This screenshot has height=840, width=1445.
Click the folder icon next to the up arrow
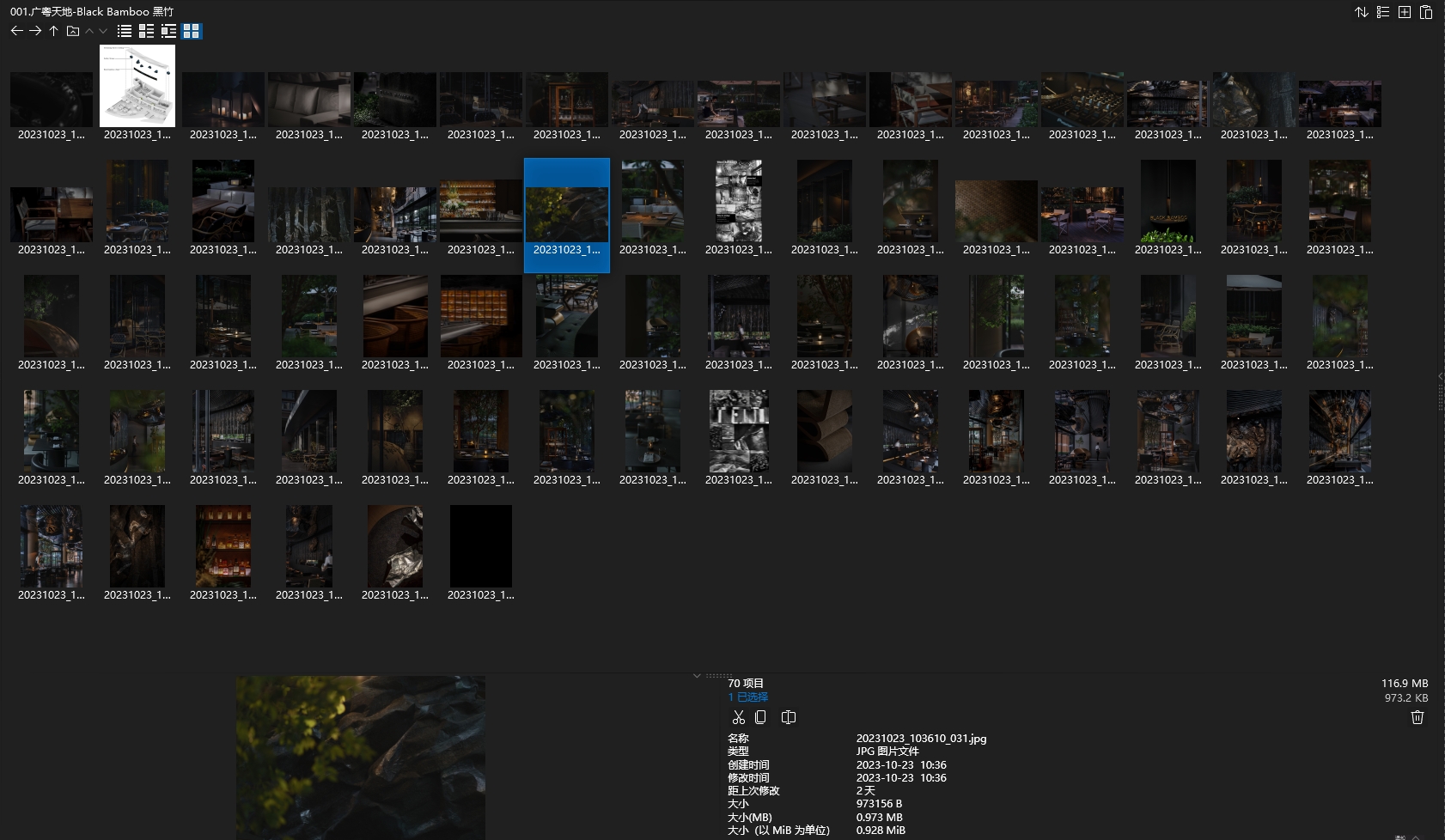[73, 31]
